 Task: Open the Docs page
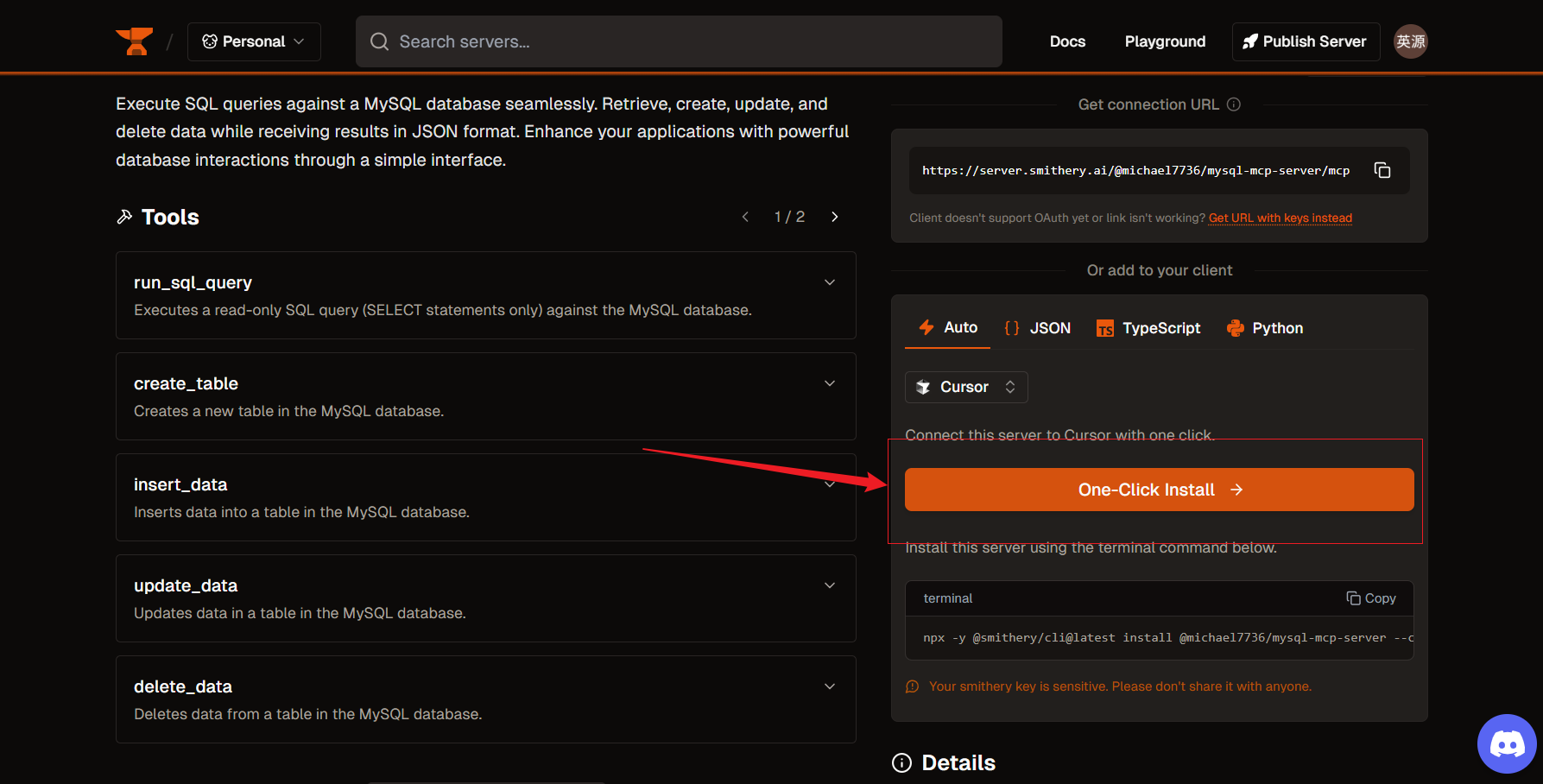coord(1067,41)
